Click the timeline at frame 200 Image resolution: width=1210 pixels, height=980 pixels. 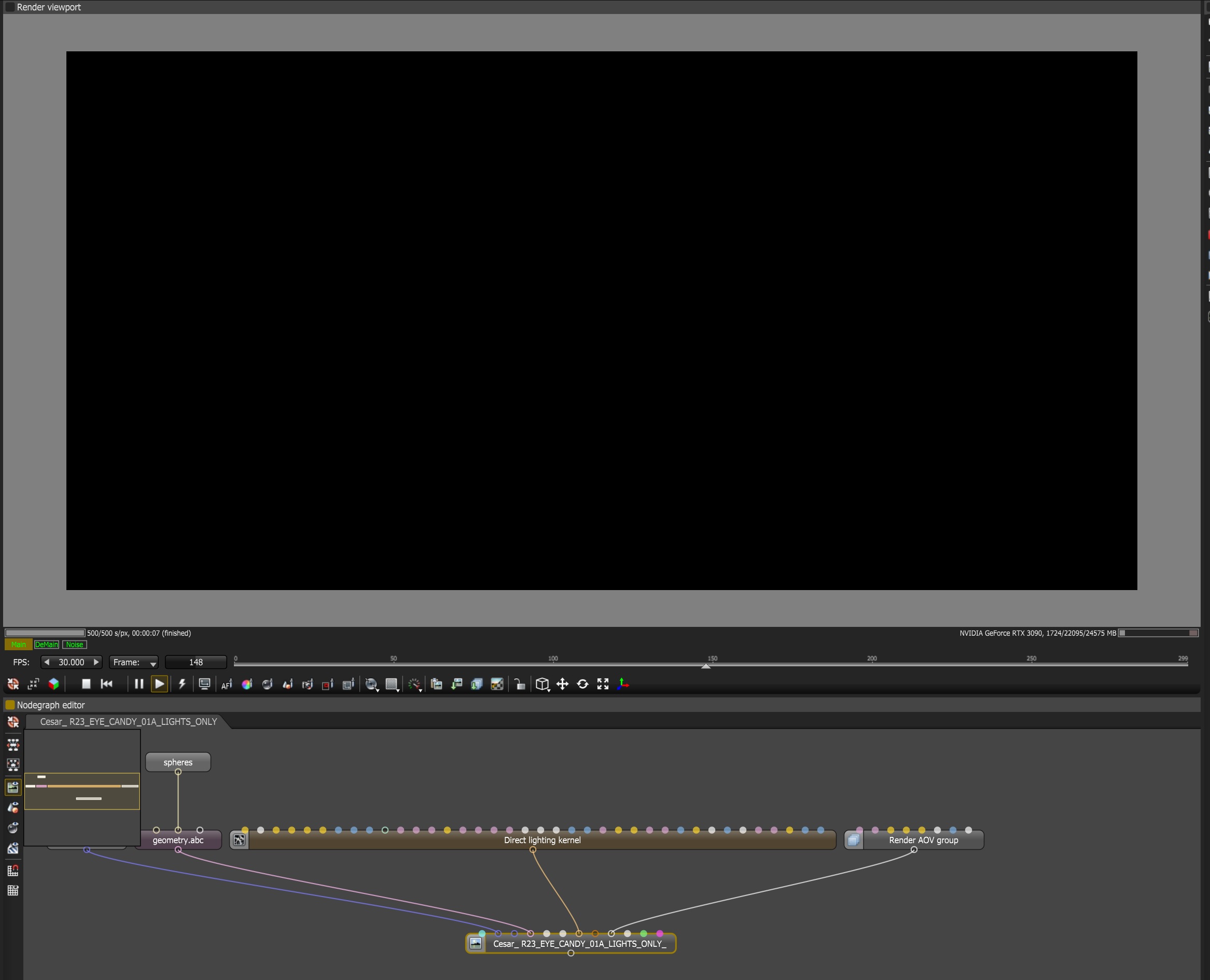point(872,665)
